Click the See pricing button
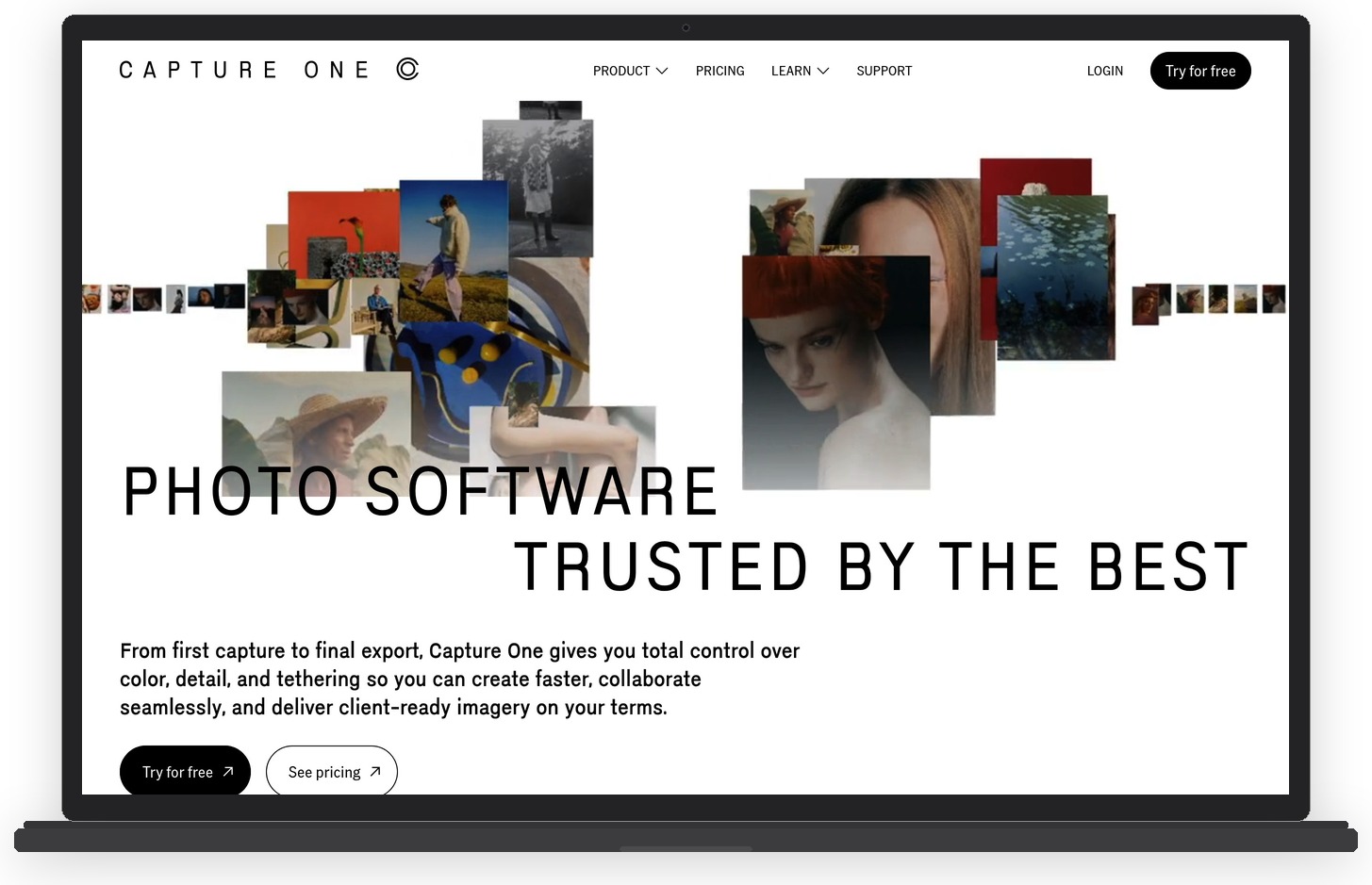 point(331,771)
